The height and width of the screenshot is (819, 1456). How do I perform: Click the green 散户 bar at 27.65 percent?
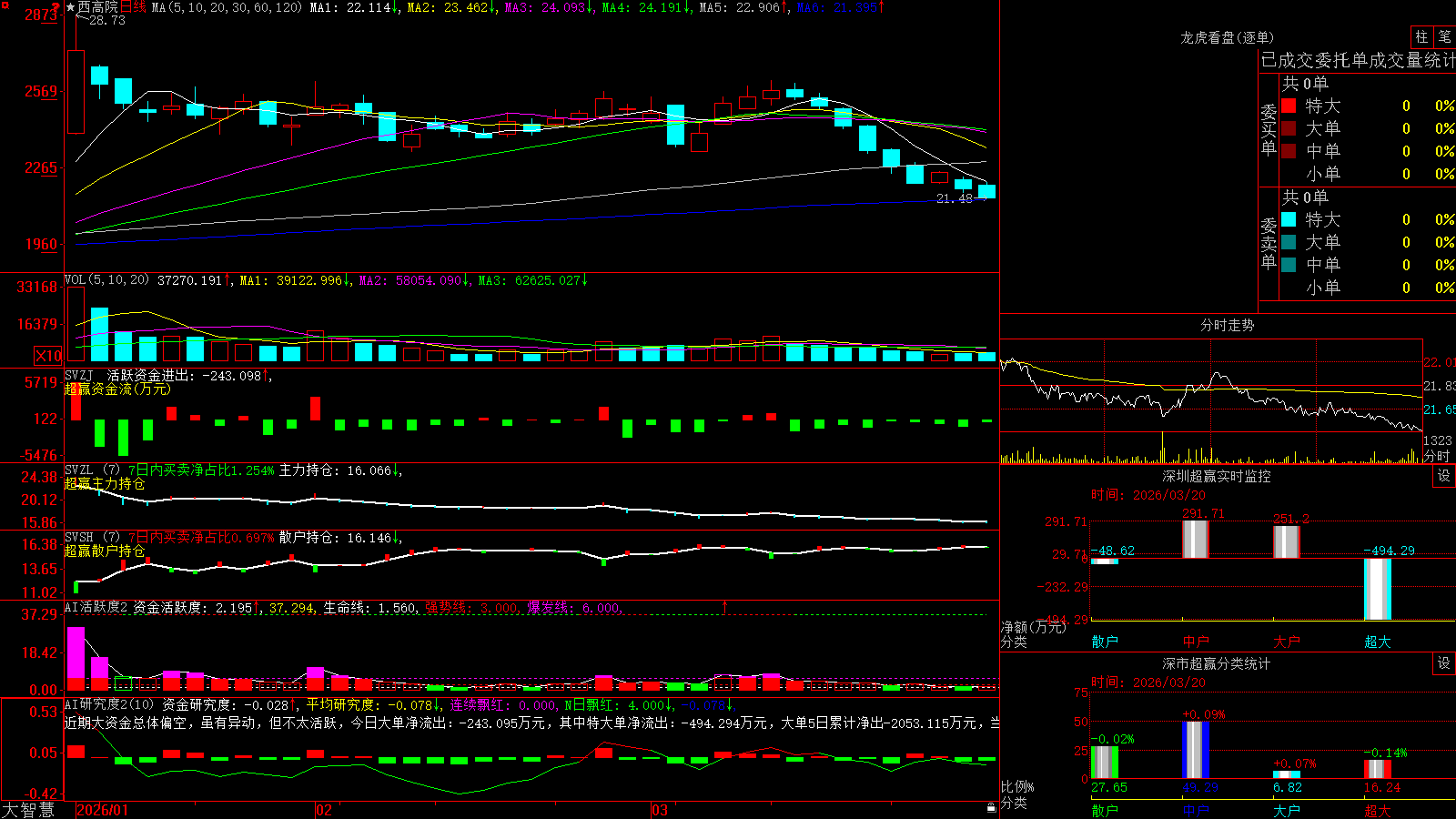click(1104, 763)
